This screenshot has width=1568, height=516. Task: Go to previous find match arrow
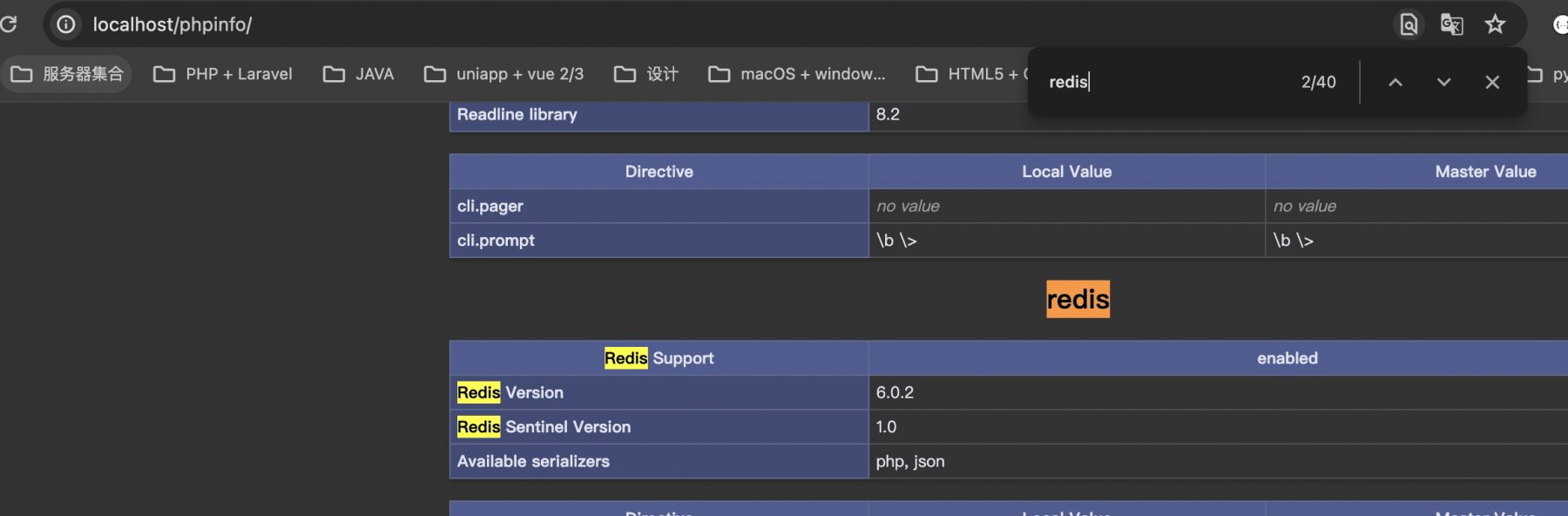coord(1396,82)
